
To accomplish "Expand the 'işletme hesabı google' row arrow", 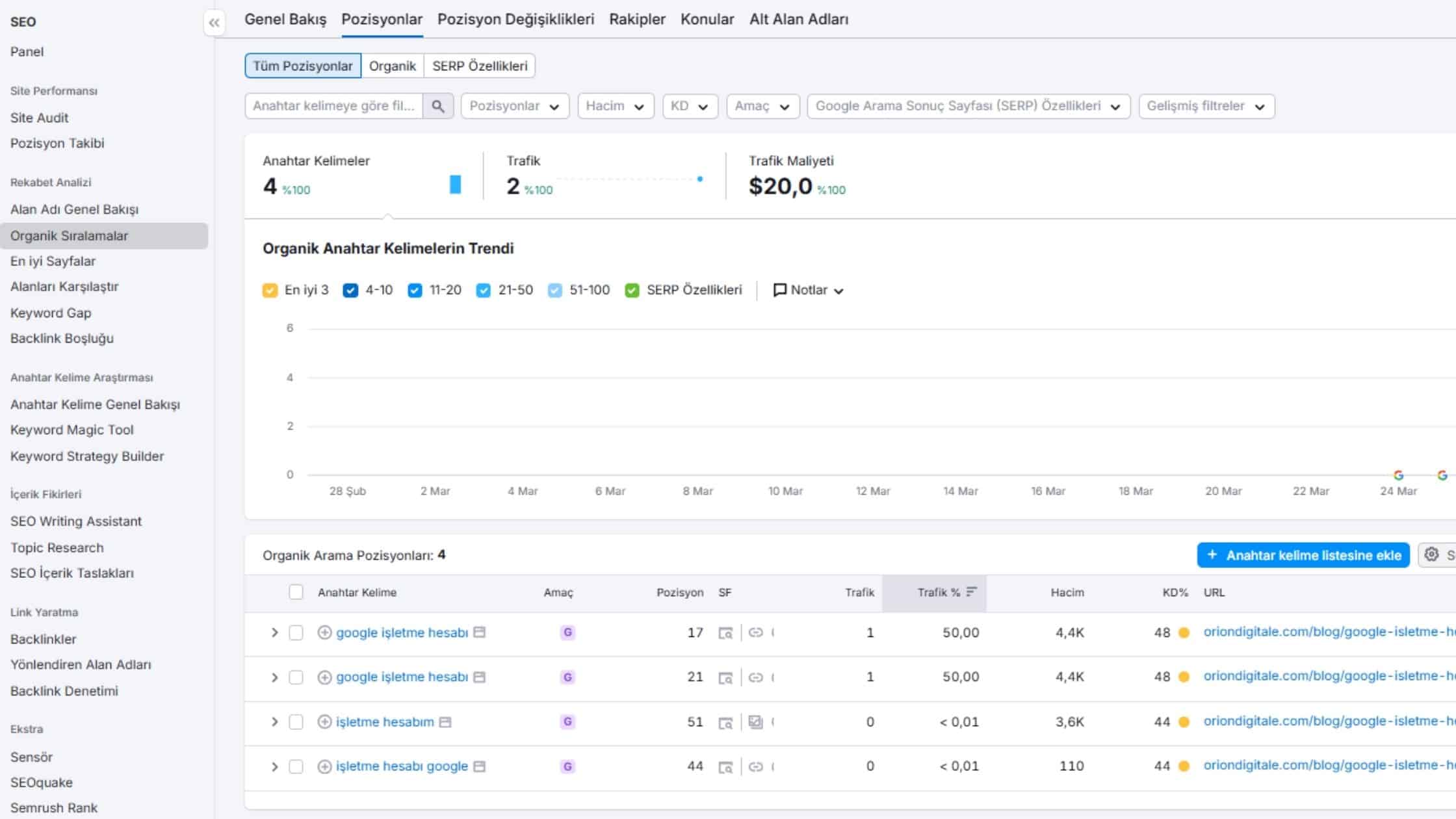I will tap(274, 766).
